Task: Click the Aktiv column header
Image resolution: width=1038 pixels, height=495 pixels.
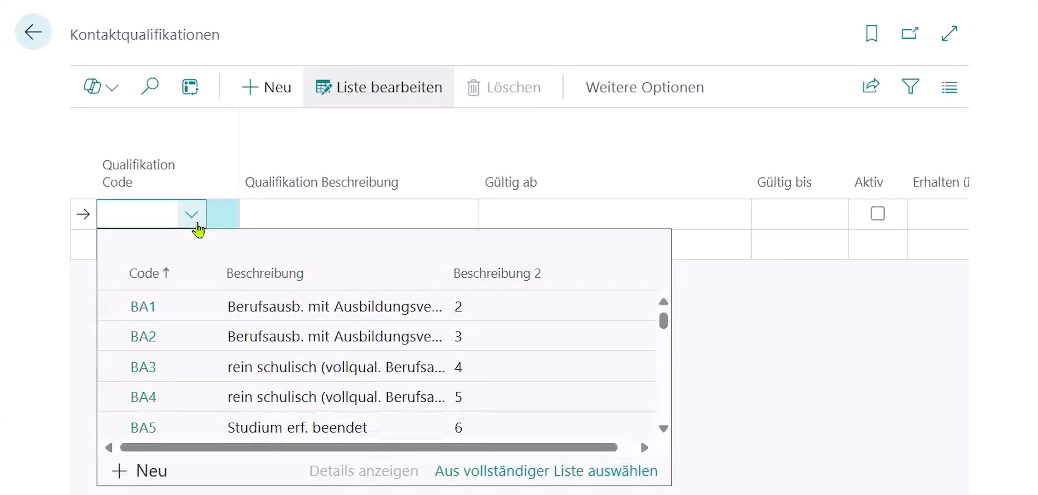Action: 869,182
